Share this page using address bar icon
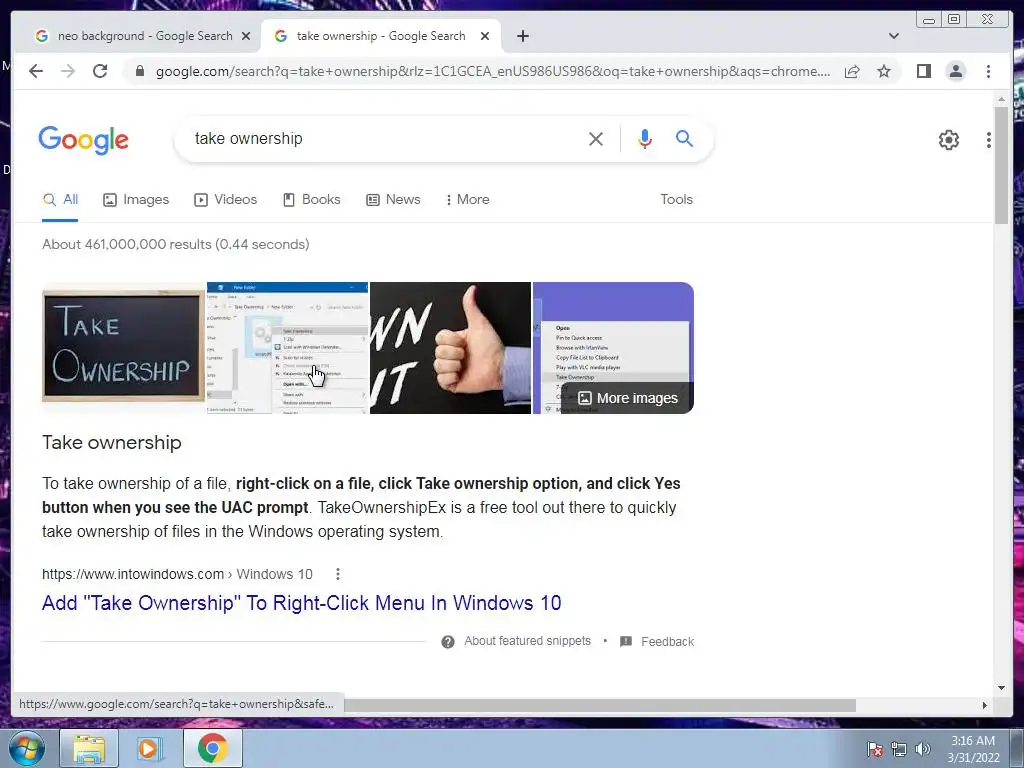The image size is (1024, 768). point(852,71)
